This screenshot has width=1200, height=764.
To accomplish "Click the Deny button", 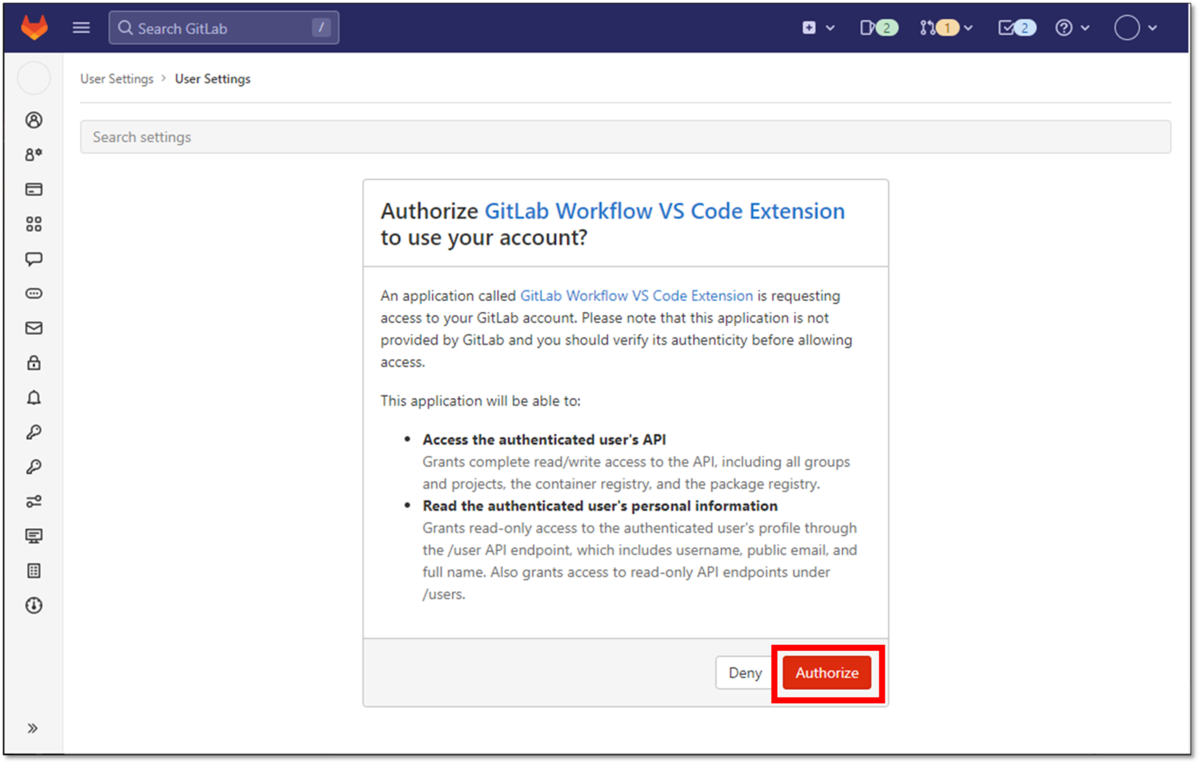I will tap(745, 673).
